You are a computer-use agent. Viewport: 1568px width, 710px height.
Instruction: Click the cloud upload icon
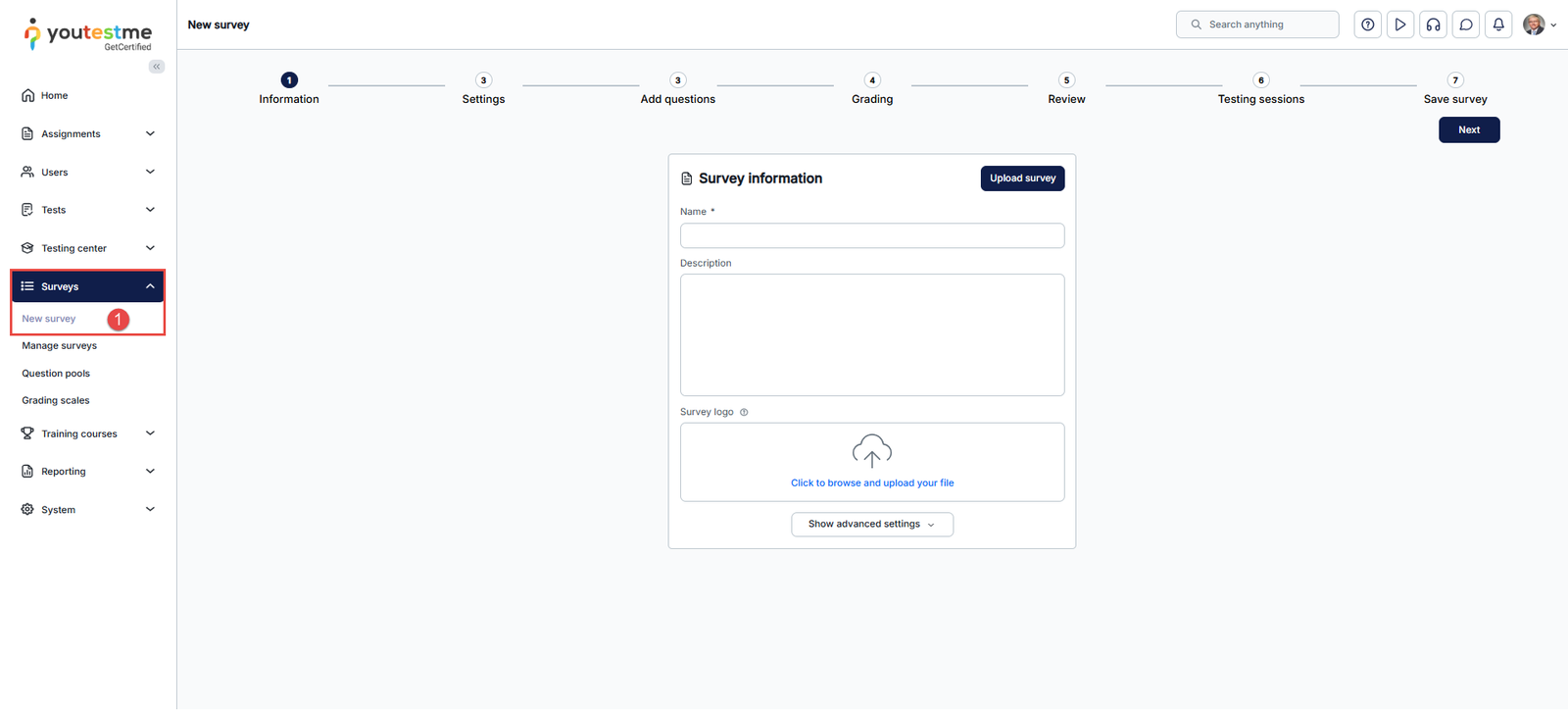[872, 451]
